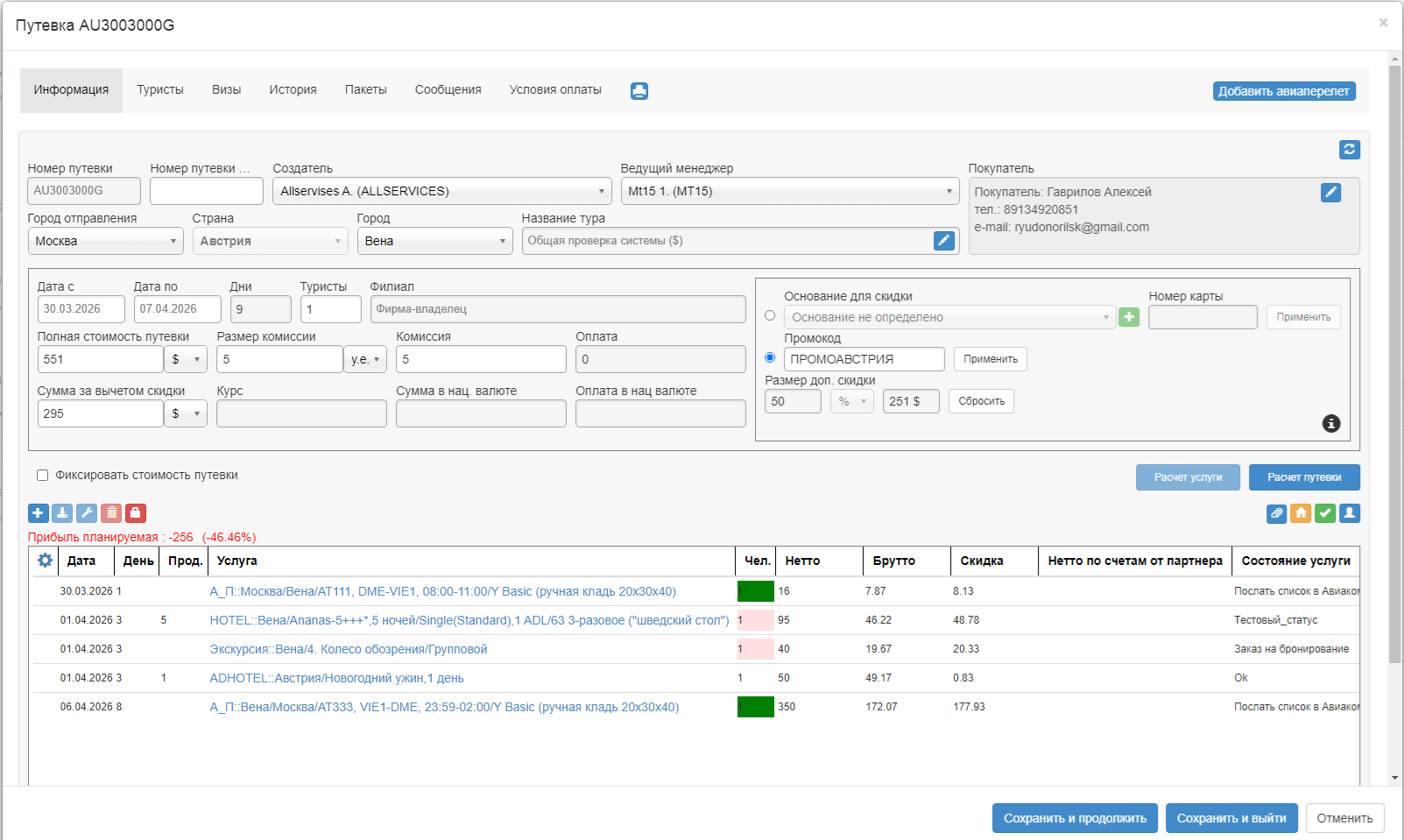Select the 'Промокод' radio button
This screenshot has width=1404, height=840.
pyautogui.click(x=770, y=357)
